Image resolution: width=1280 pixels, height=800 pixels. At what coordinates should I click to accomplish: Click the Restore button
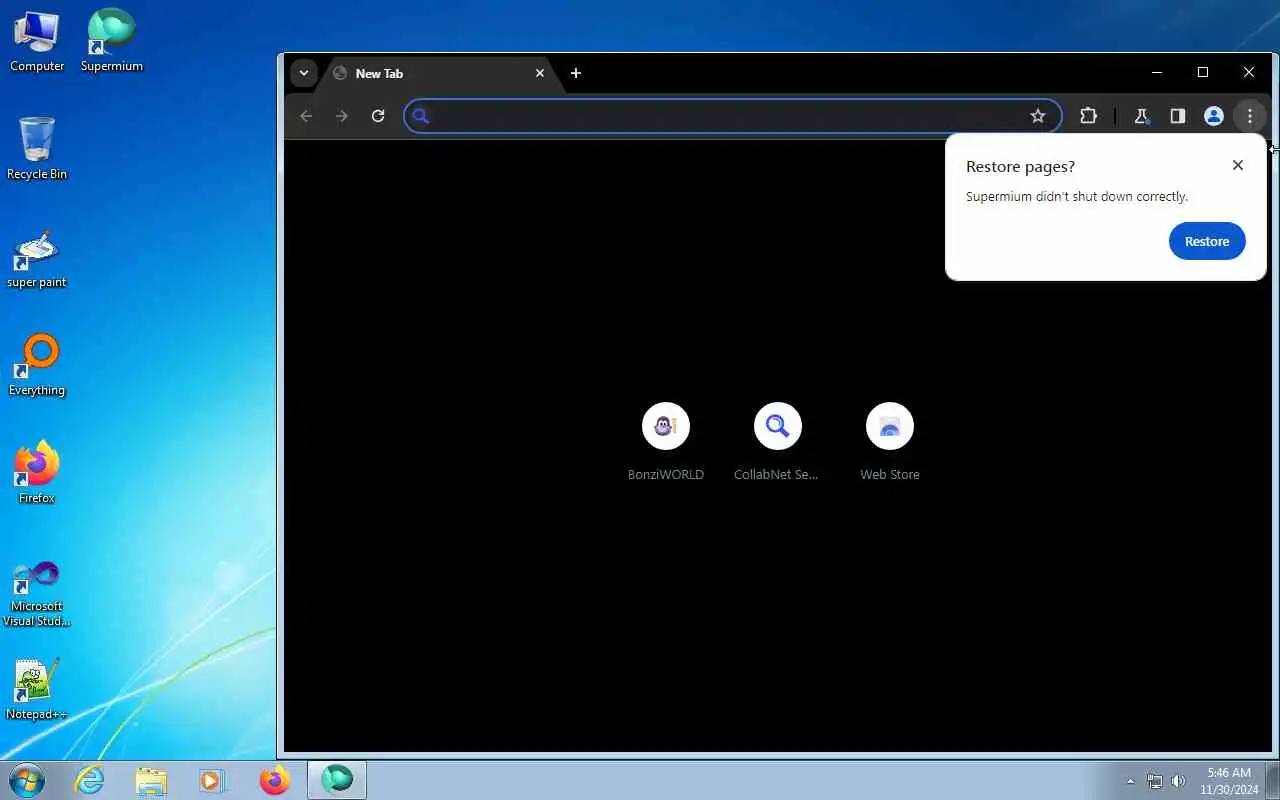click(1207, 241)
